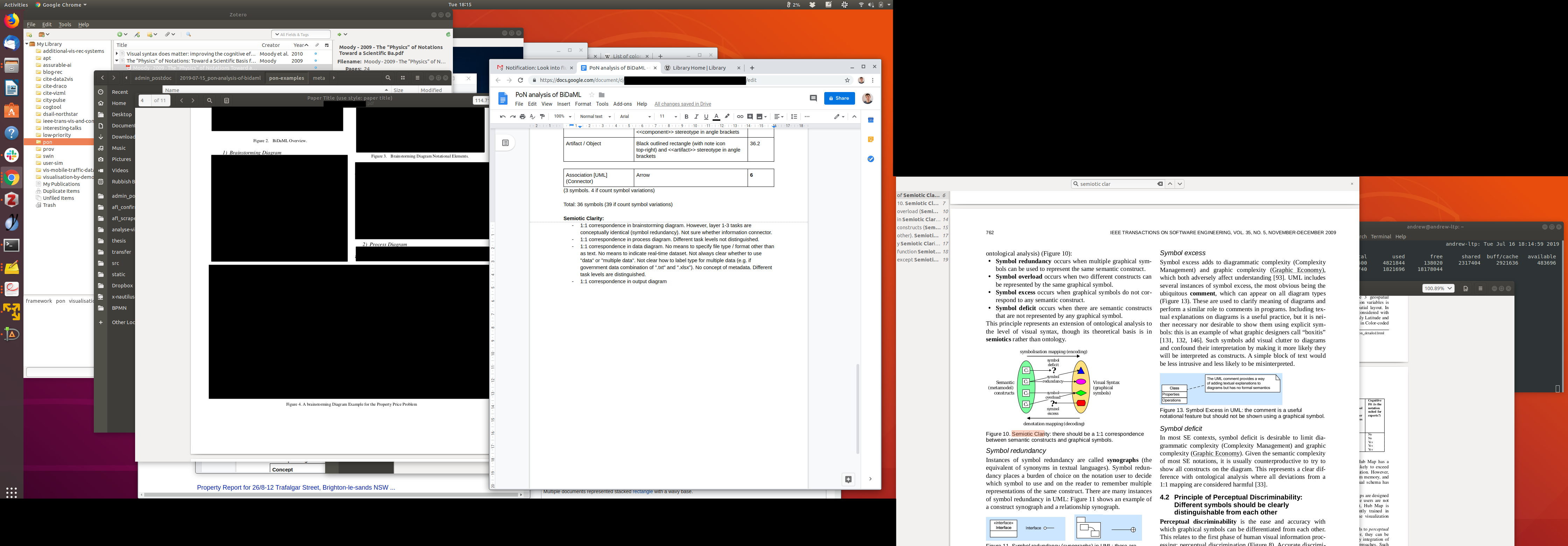
Task: Open the Insert menu in Google Docs
Action: (x=563, y=104)
